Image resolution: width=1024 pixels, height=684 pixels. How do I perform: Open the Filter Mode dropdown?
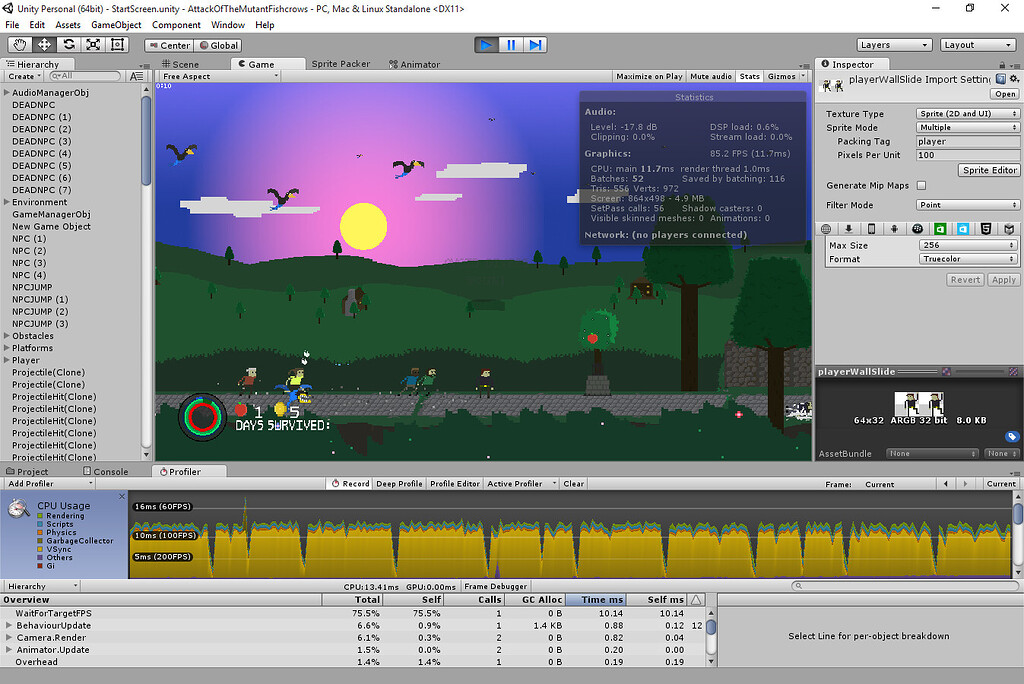pos(967,205)
